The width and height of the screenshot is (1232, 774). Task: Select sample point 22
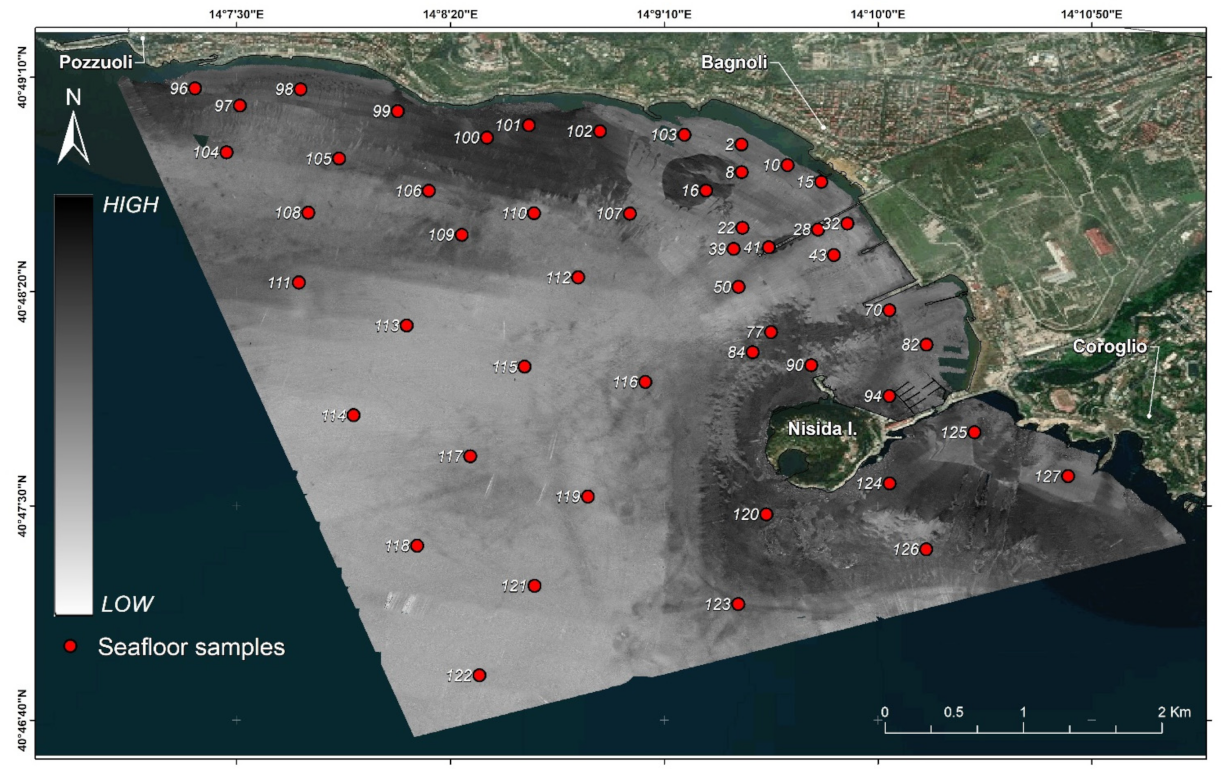742,228
